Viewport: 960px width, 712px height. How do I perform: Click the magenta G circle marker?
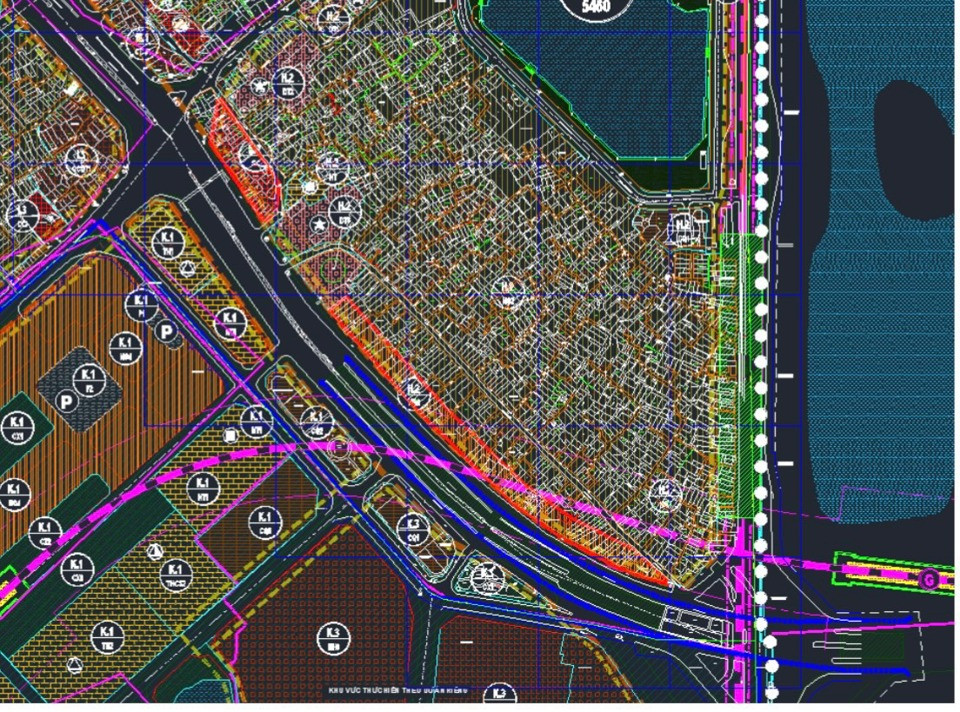[929, 579]
